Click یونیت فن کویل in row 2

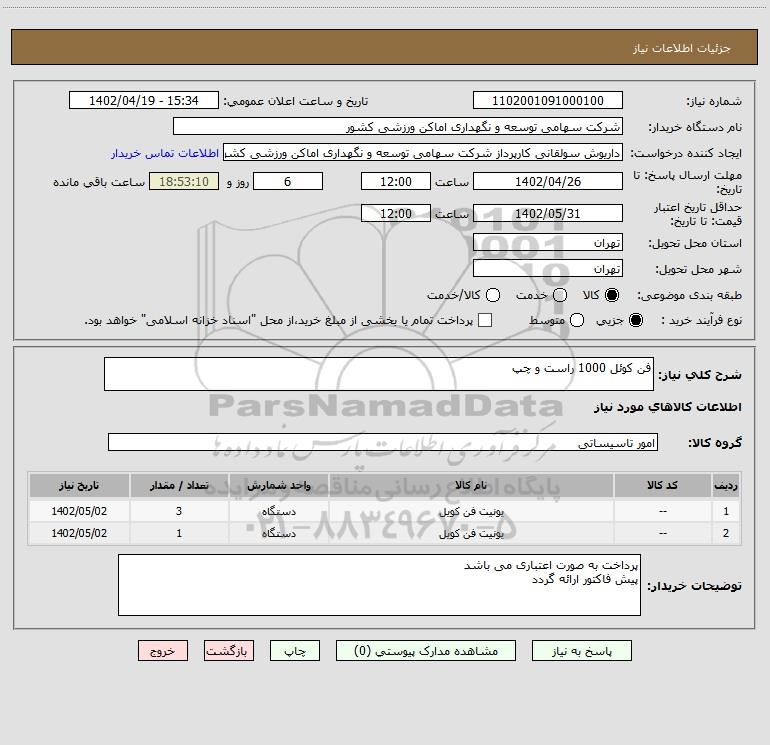(x=471, y=533)
